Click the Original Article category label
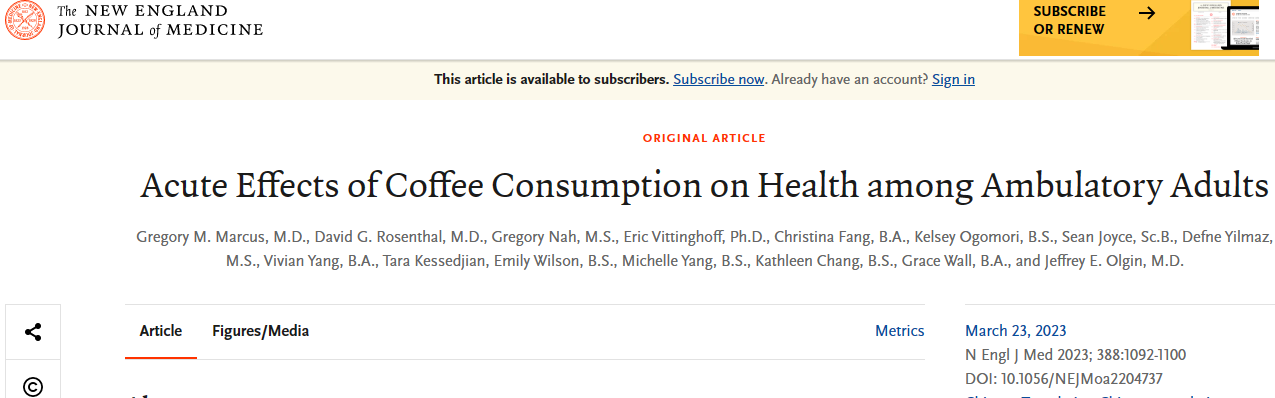The width and height of the screenshot is (1275, 398). pos(704,138)
